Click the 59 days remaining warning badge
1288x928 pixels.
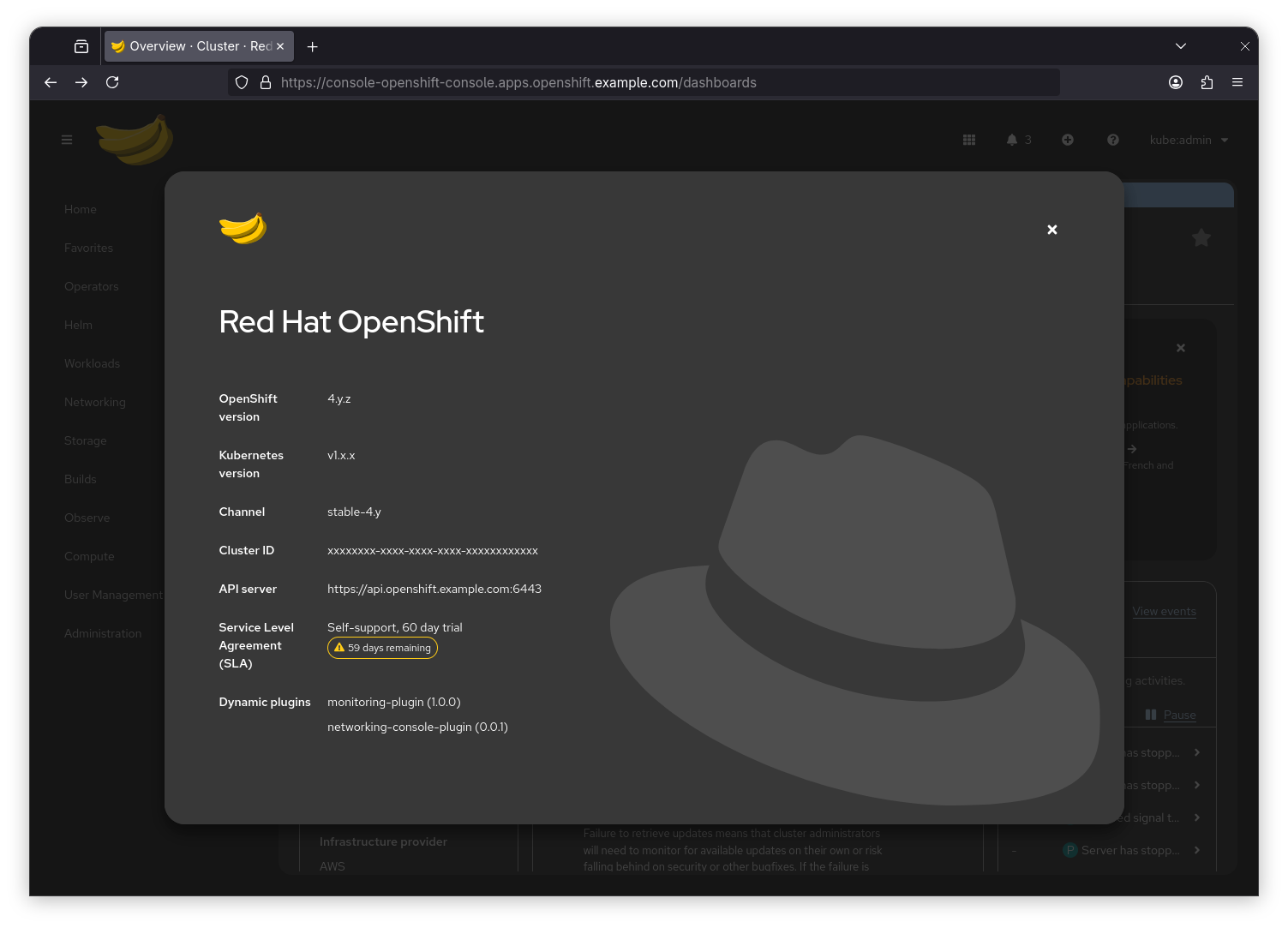382,648
